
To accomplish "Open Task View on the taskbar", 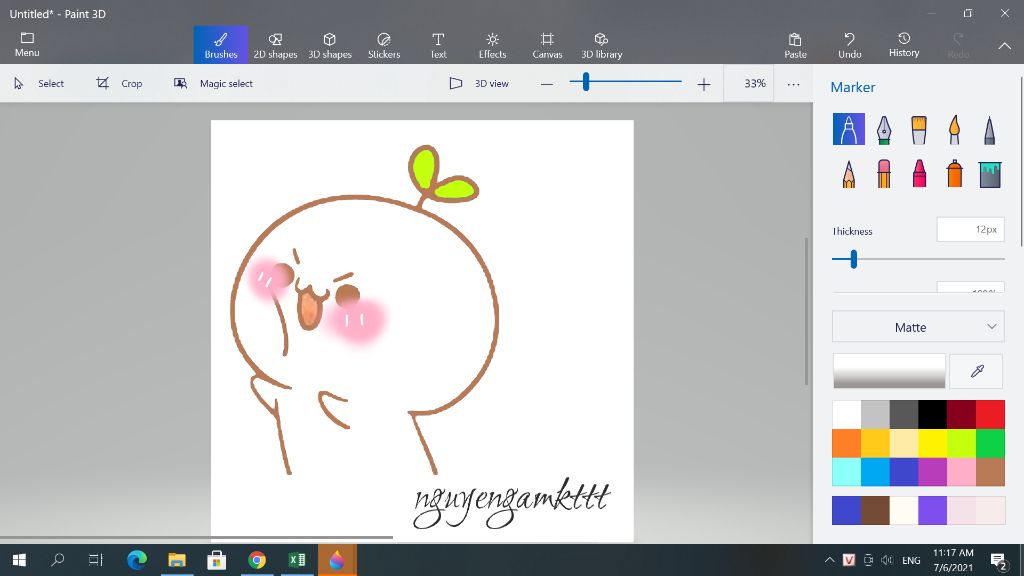I will [x=96, y=560].
